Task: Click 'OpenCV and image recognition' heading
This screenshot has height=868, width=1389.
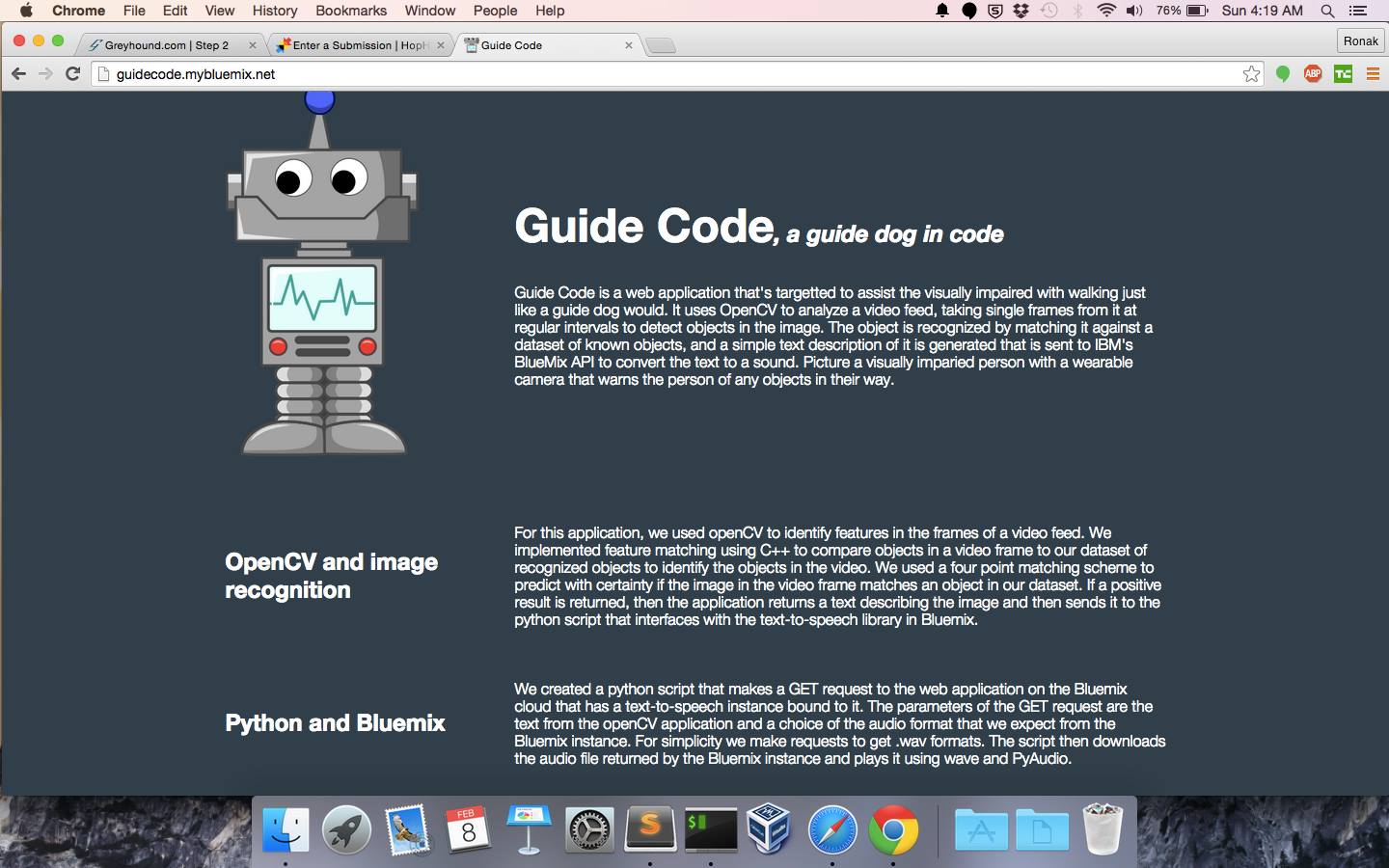Action: click(x=331, y=576)
